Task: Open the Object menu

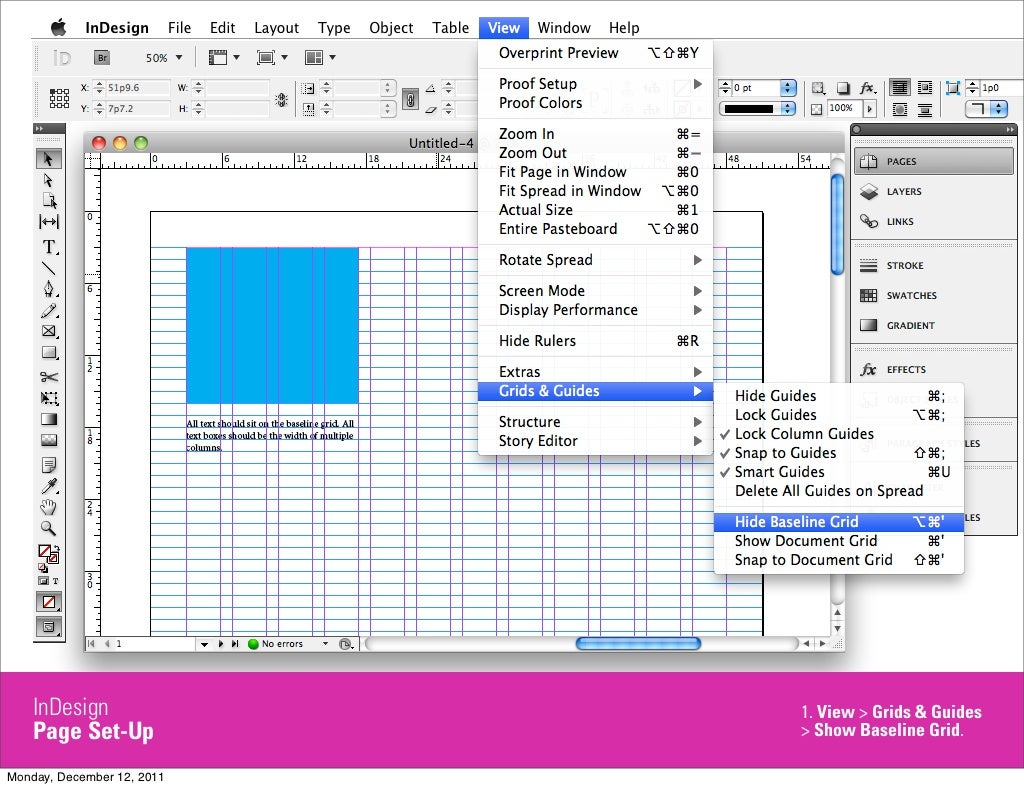Action: pos(391,27)
